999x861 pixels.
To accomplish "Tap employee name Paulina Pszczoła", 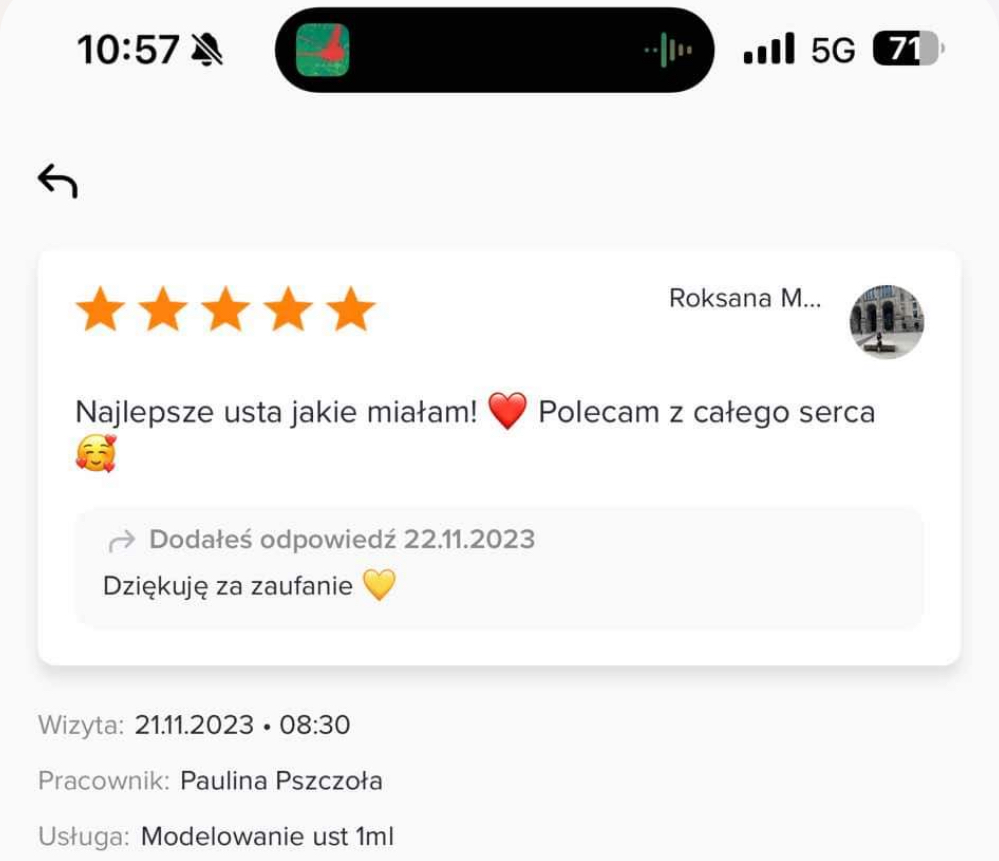I will pos(281,781).
